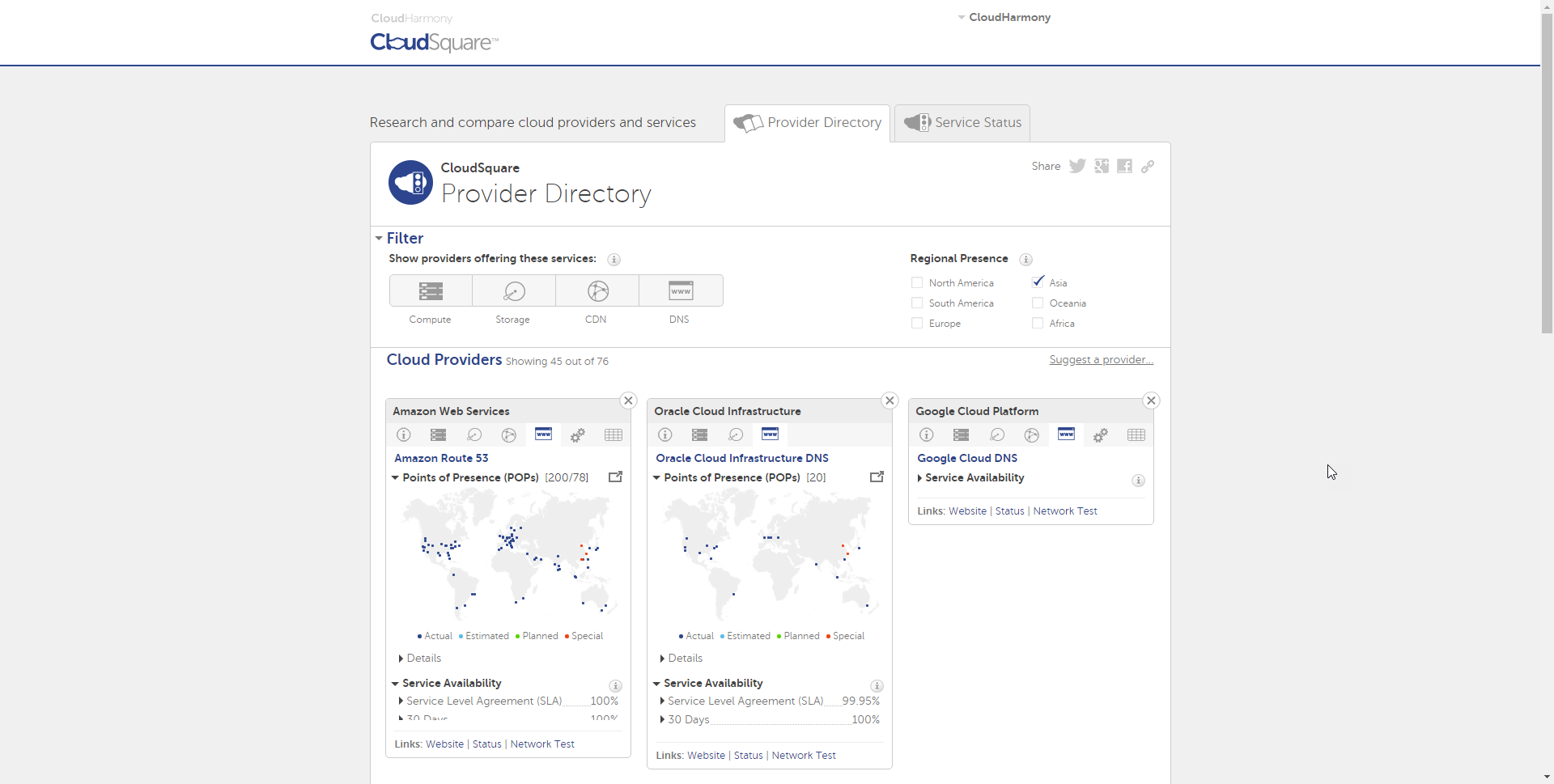
Task: Pop out Amazon Route 53 POPs map
Action: [x=615, y=477]
